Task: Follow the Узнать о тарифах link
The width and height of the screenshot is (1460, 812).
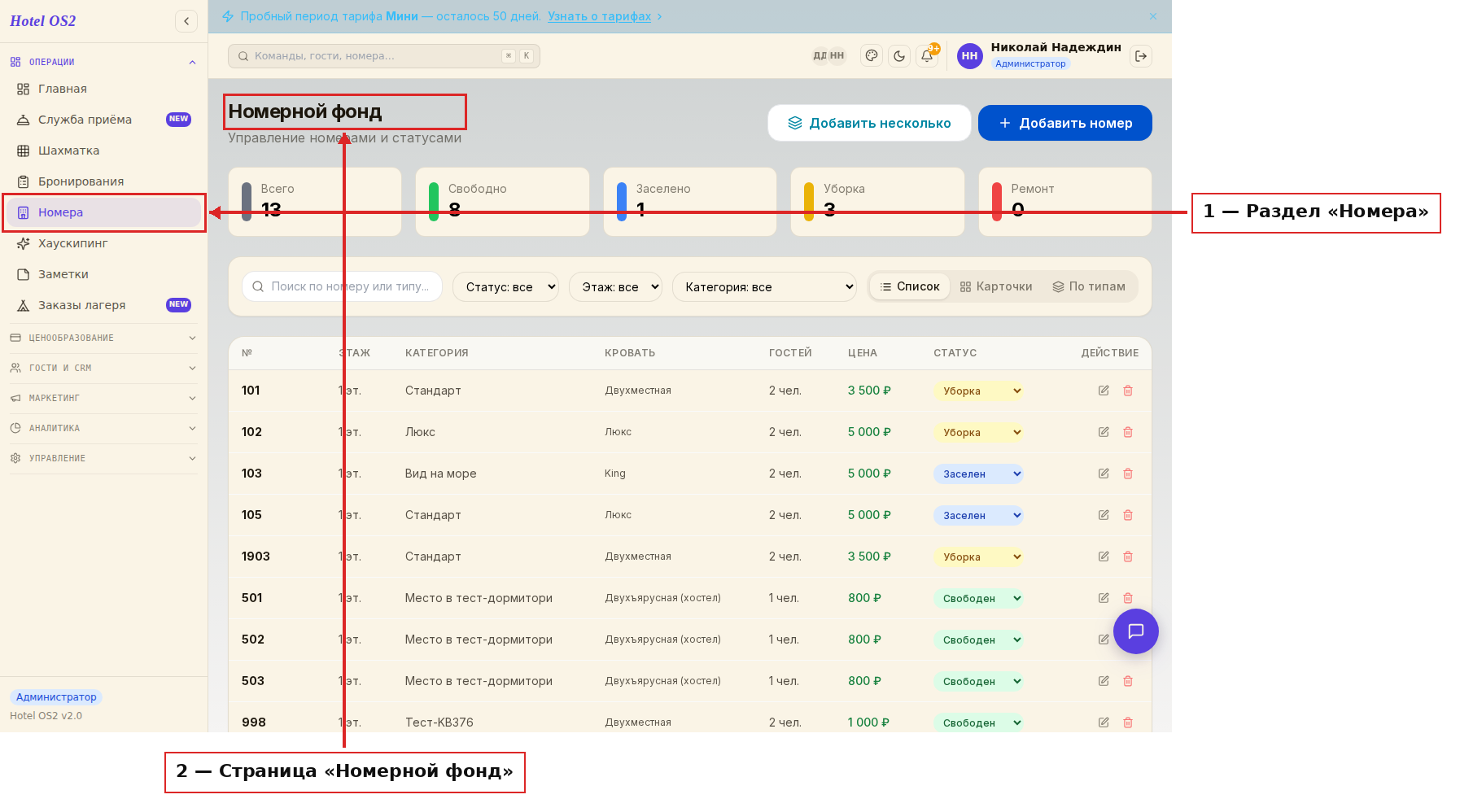Action: tap(600, 16)
